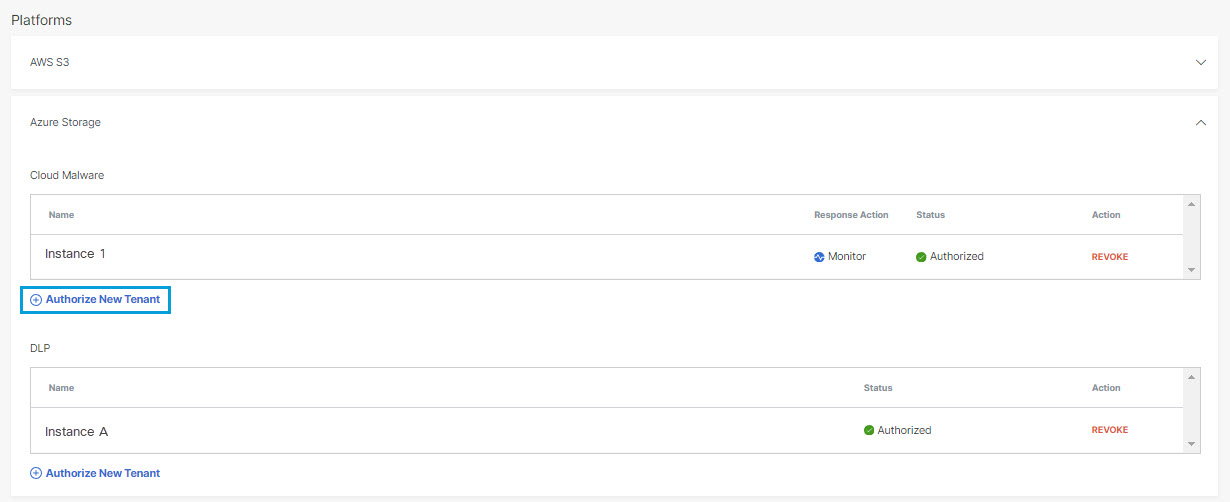Authorize New Tenant under DLP

click(x=95, y=474)
